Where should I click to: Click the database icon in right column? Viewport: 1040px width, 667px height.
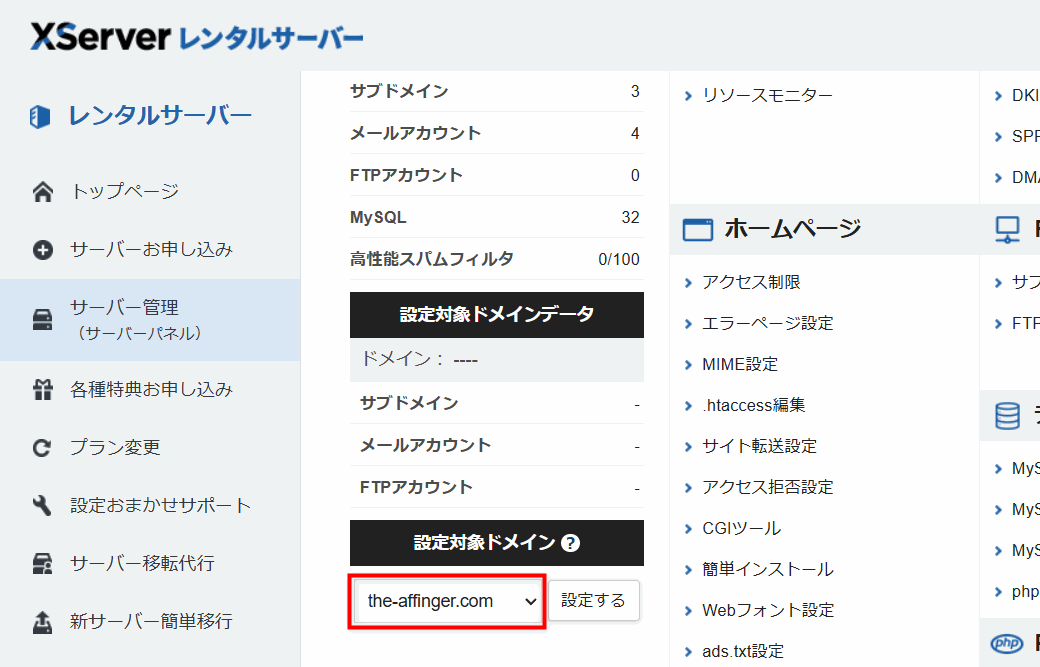pyautogui.click(x=1008, y=416)
